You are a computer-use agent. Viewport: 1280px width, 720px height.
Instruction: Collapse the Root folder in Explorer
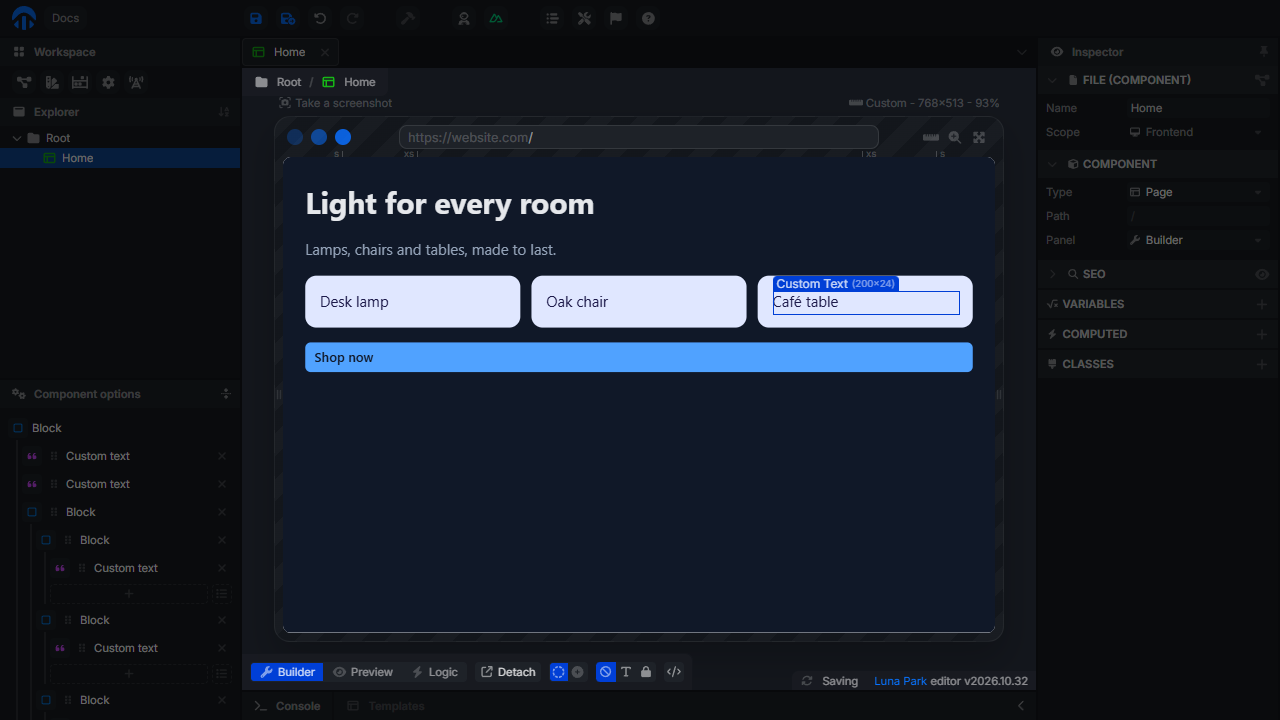click(x=17, y=138)
